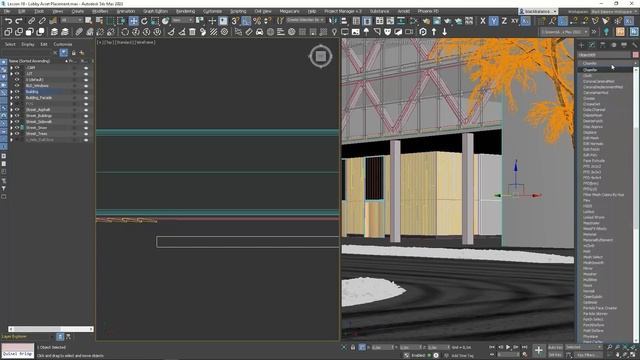Open the Rendering menu

click(185, 11)
